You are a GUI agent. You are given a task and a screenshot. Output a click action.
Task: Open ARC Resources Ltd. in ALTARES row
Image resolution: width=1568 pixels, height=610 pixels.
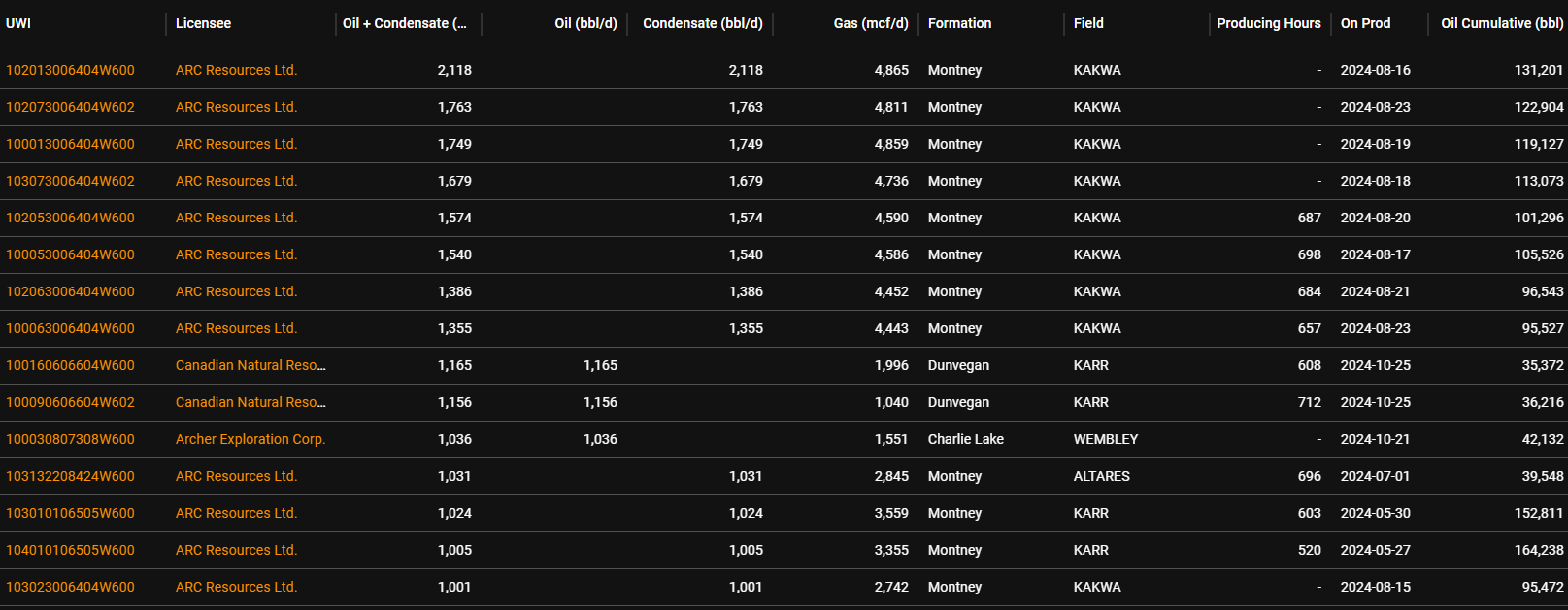pos(236,476)
